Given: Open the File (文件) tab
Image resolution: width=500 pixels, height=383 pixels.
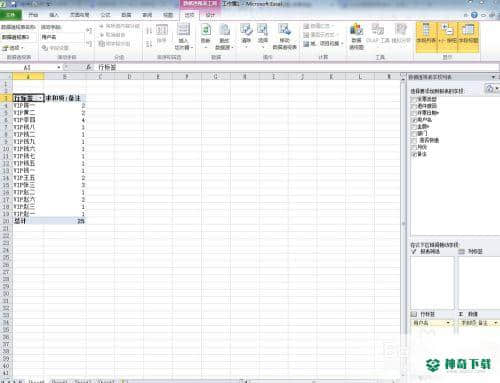Looking at the screenshot, I should 11,15.
